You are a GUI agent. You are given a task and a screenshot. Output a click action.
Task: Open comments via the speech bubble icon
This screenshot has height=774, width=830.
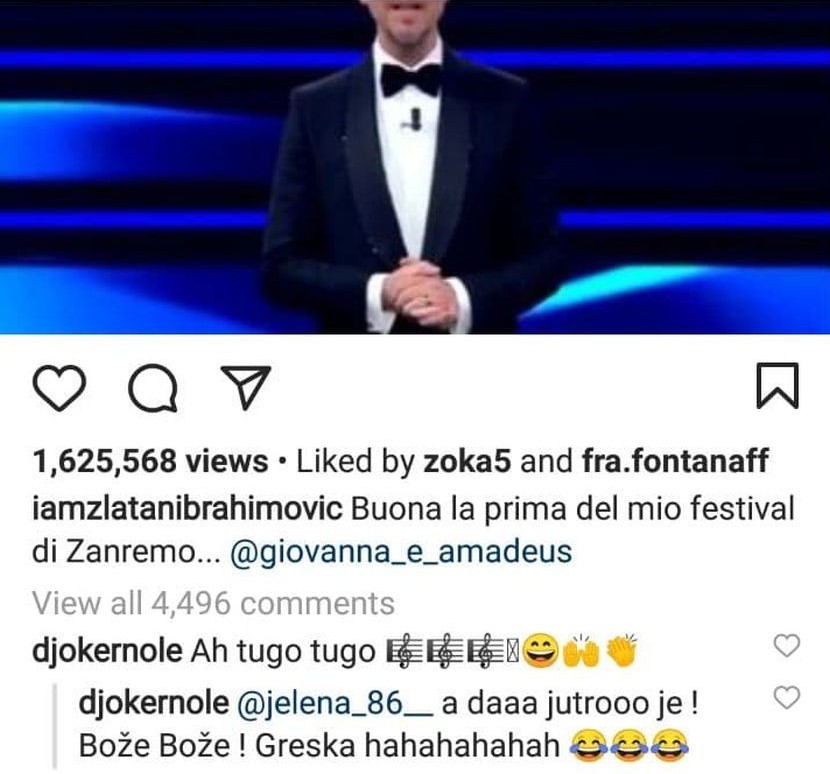(154, 388)
